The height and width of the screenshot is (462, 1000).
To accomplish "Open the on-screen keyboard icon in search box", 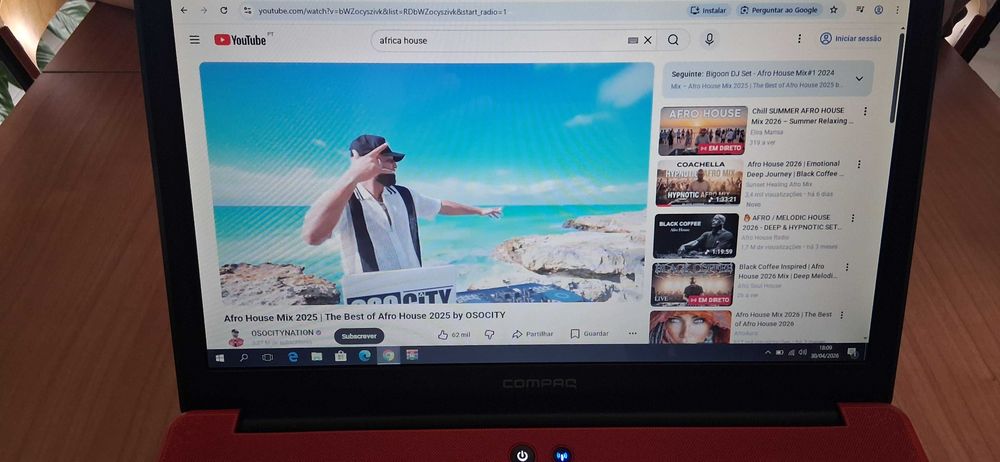I will tap(633, 40).
